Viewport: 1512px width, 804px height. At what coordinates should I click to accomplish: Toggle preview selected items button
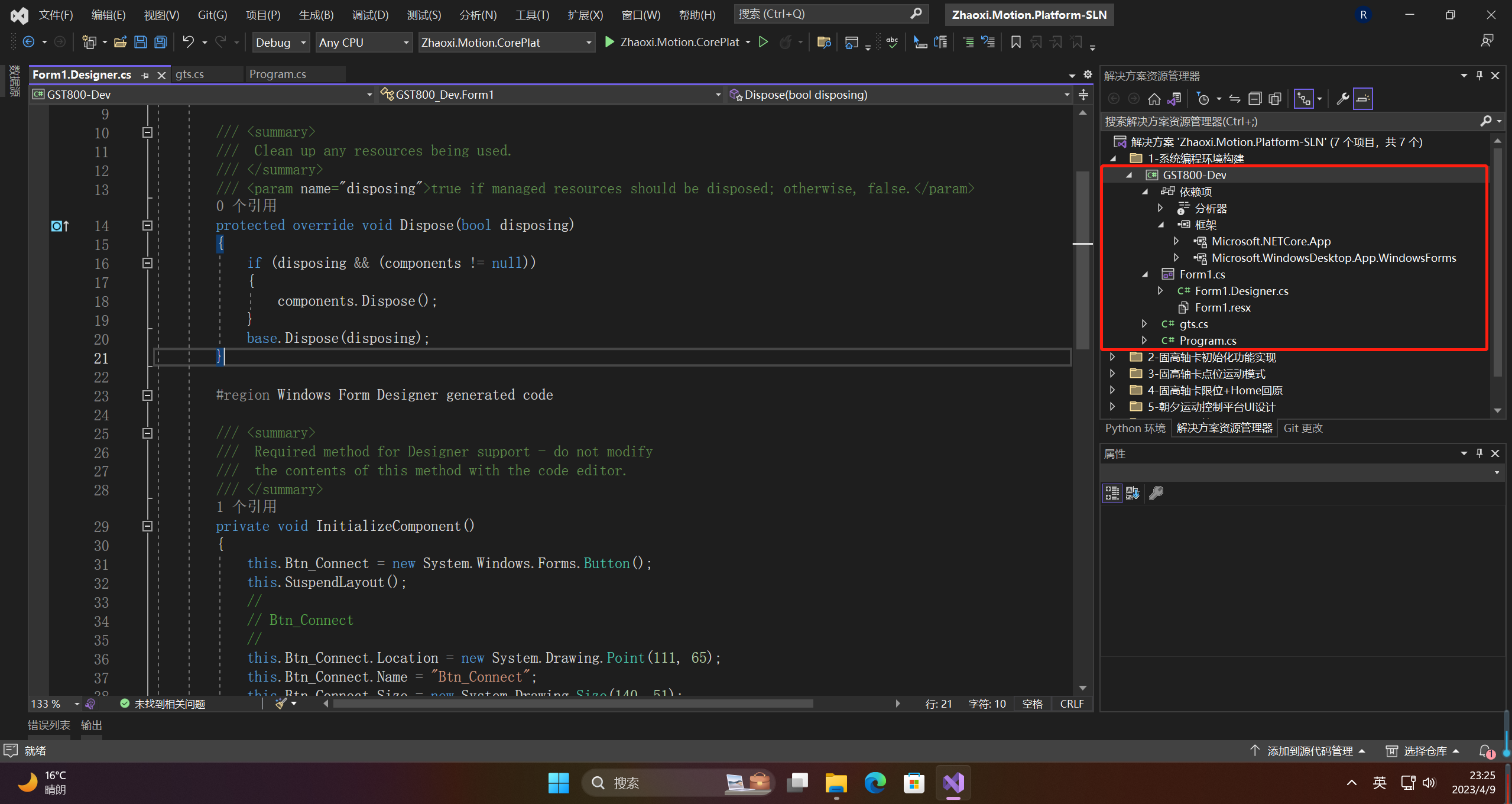1362,99
